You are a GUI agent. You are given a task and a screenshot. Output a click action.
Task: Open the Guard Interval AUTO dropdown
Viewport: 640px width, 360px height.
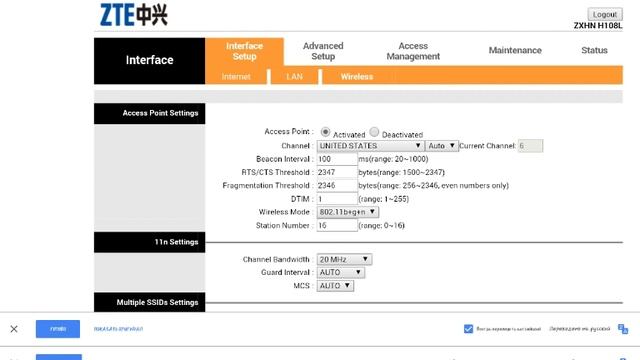tap(340, 272)
